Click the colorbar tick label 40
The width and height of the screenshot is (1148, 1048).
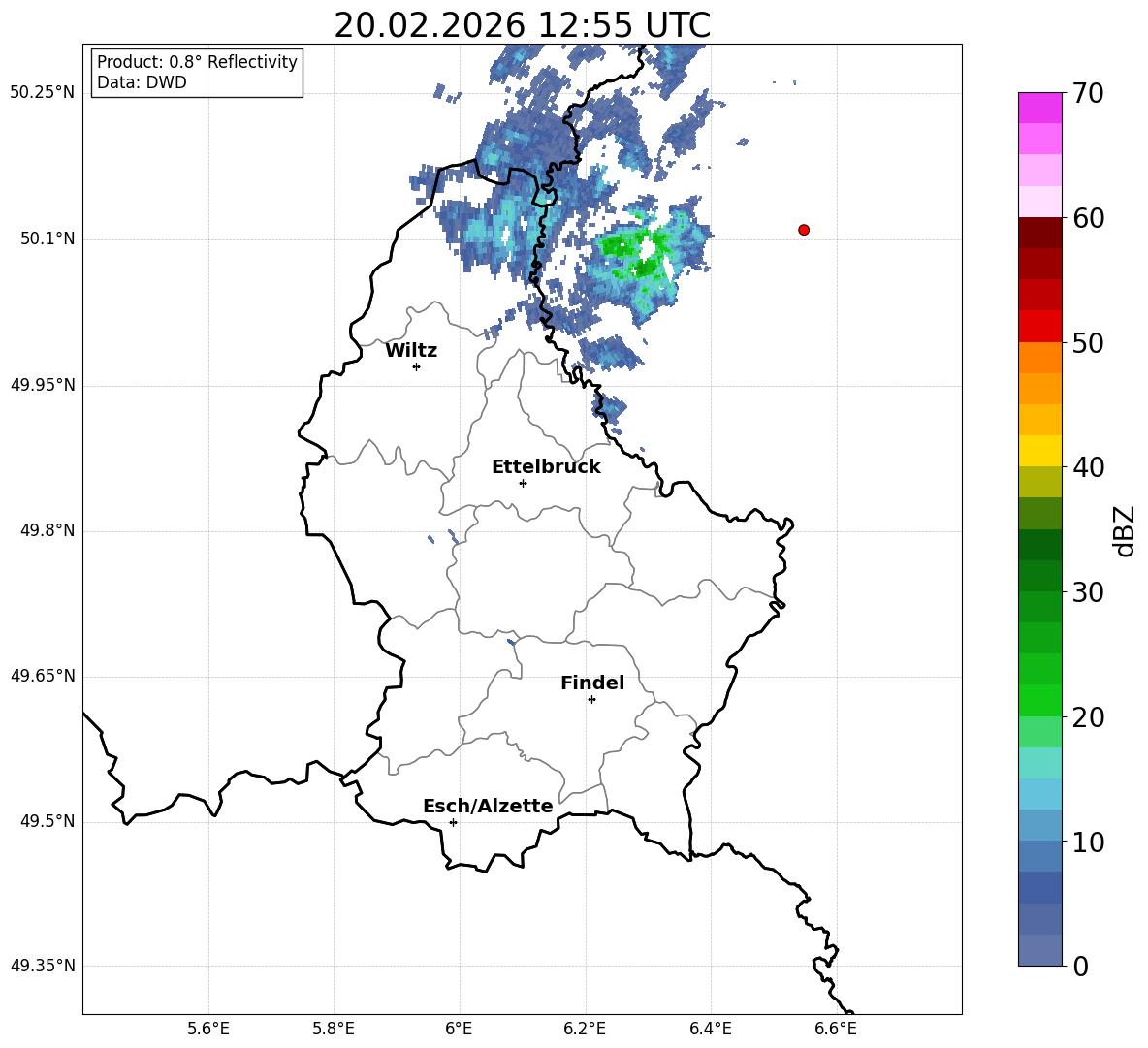click(x=1089, y=467)
